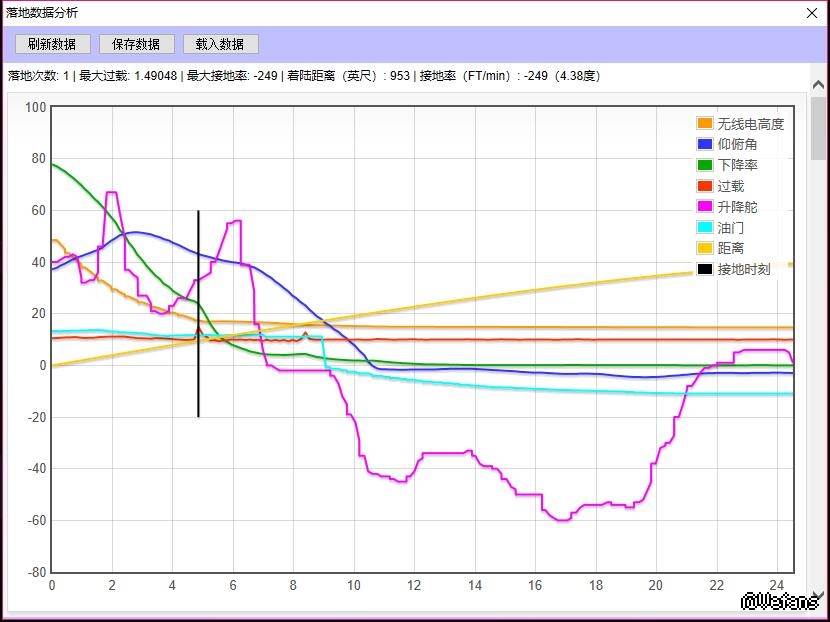This screenshot has width=830, height=622.
Task: Refresh data with the 刷新数据 button
Action: click(52, 44)
